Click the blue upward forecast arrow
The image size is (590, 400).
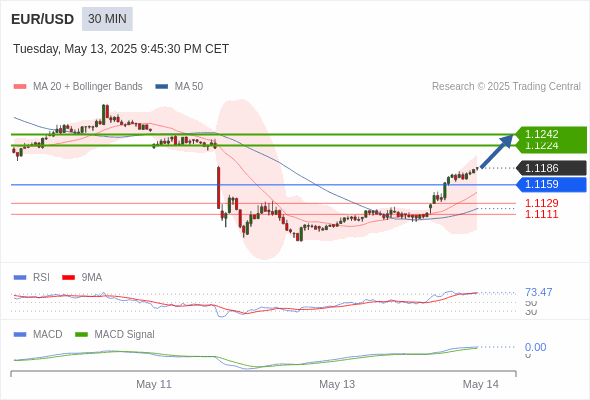(497, 151)
